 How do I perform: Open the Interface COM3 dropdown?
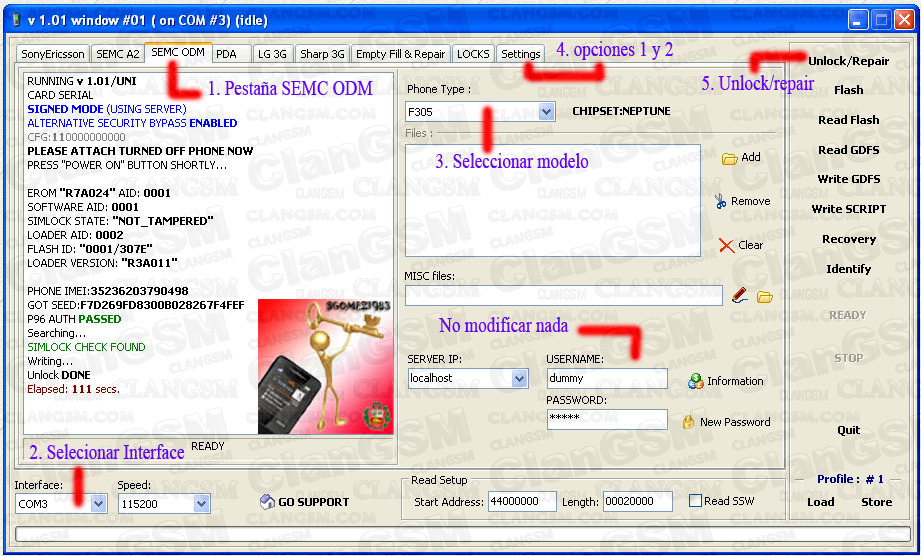[98, 503]
